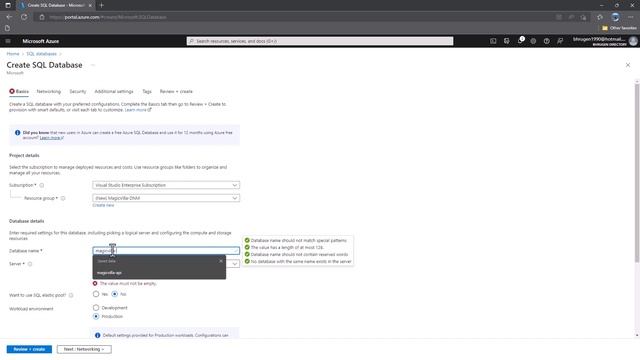Open Cloud Shell from the Azure header
The image size is (640, 360).
[x=493, y=41]
